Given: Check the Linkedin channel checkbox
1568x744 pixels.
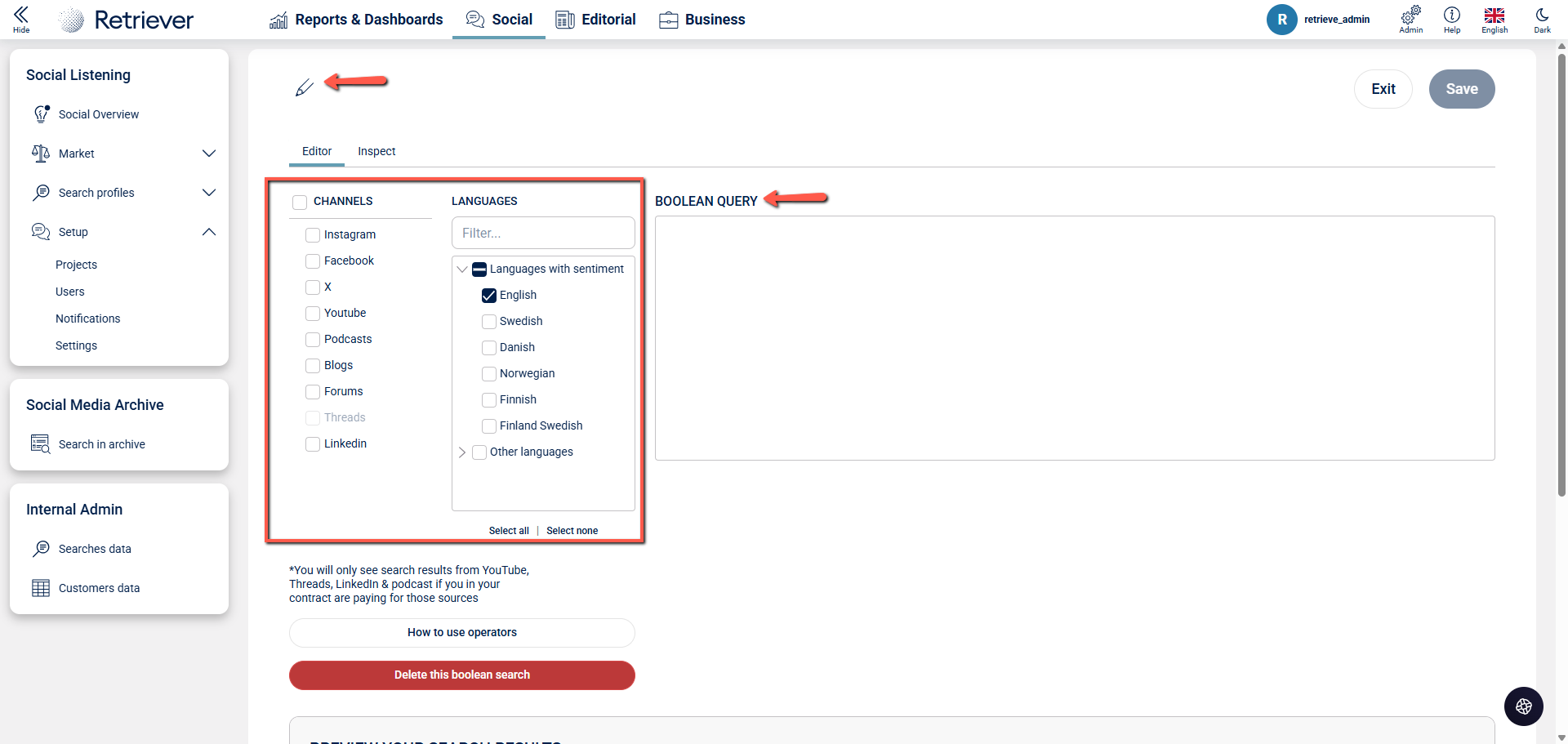Looking at the screenshot, I should [313, 444].
